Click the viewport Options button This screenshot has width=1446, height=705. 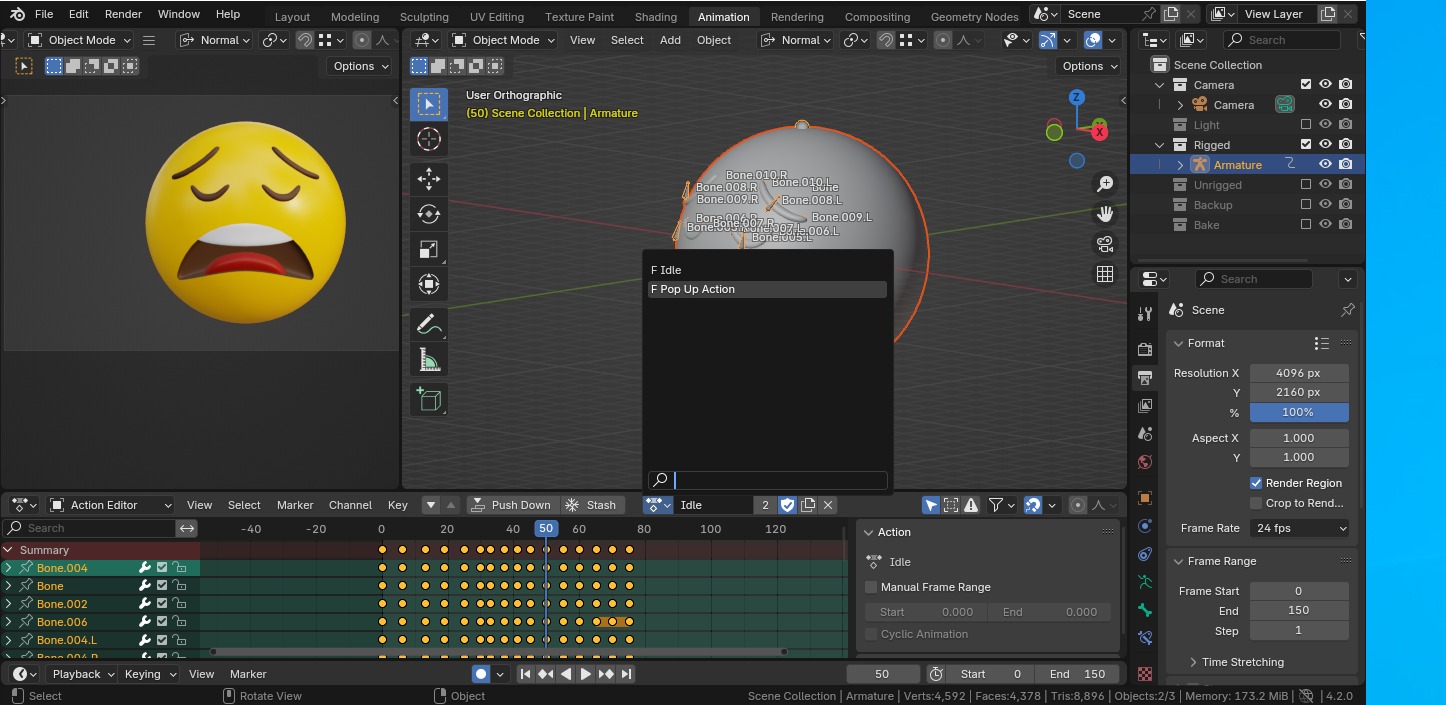(x=1089, y=66)
